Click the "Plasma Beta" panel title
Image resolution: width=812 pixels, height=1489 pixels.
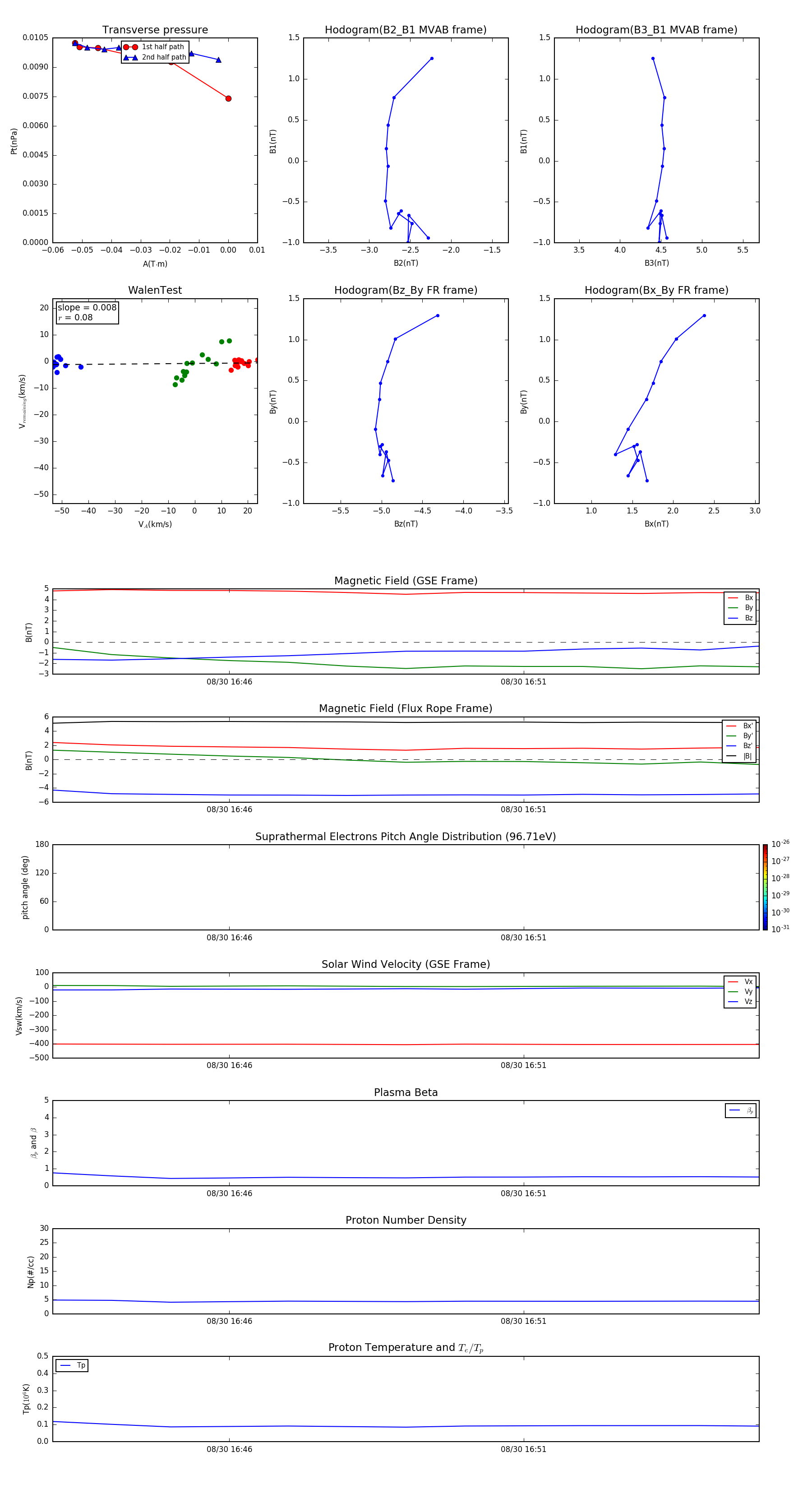click(x=406, y=1092)
